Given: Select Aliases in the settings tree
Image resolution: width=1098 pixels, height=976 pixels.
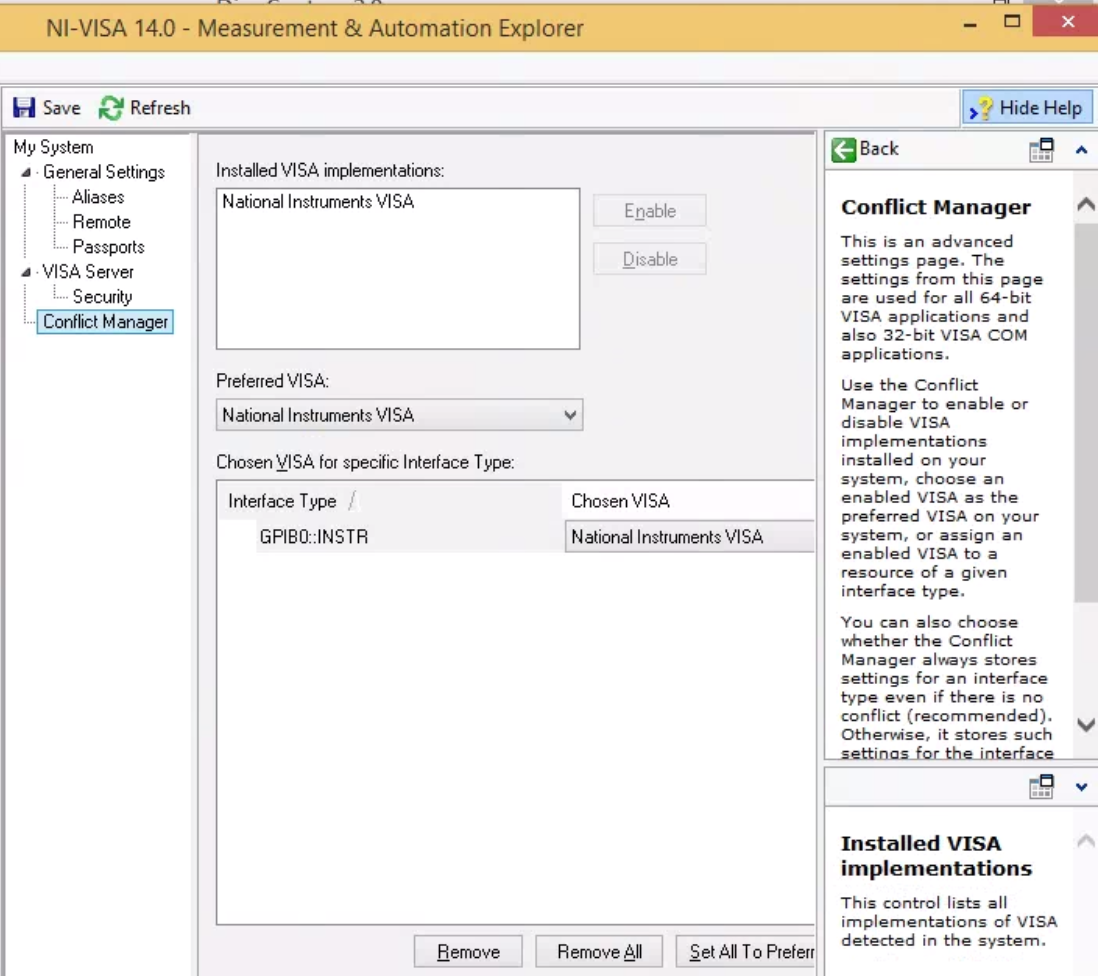Looking at the screenshot, I should 98,197.
